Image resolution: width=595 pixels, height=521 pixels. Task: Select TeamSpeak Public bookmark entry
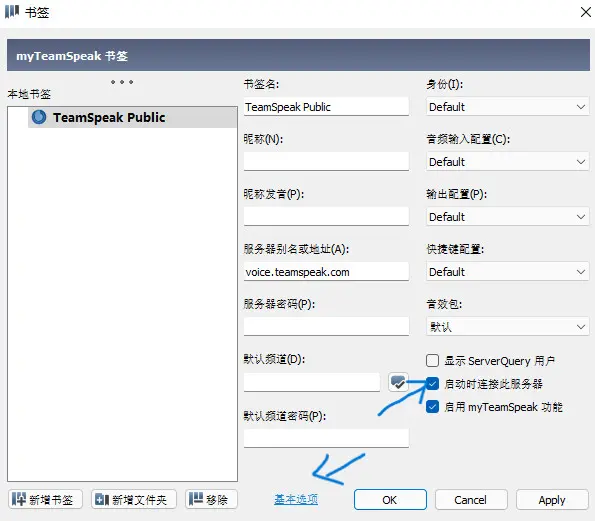132,117
